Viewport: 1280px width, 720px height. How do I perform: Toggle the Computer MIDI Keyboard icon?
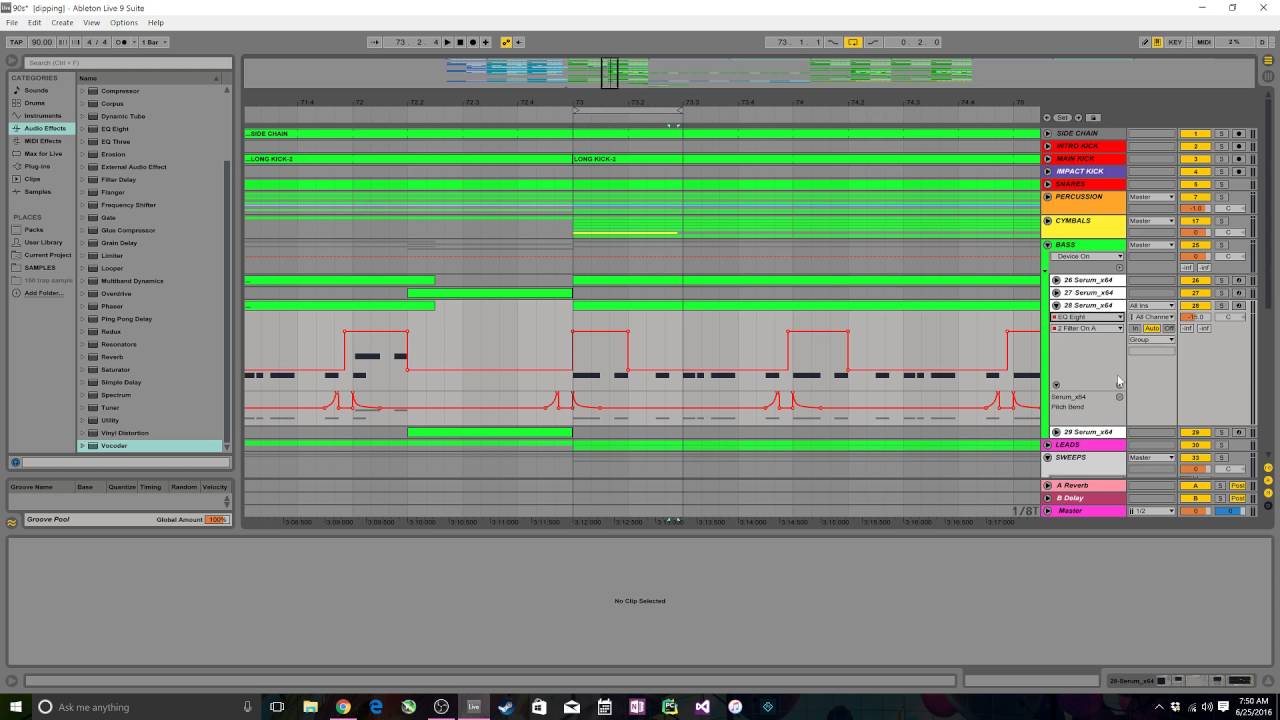(x=1157, y=42)
